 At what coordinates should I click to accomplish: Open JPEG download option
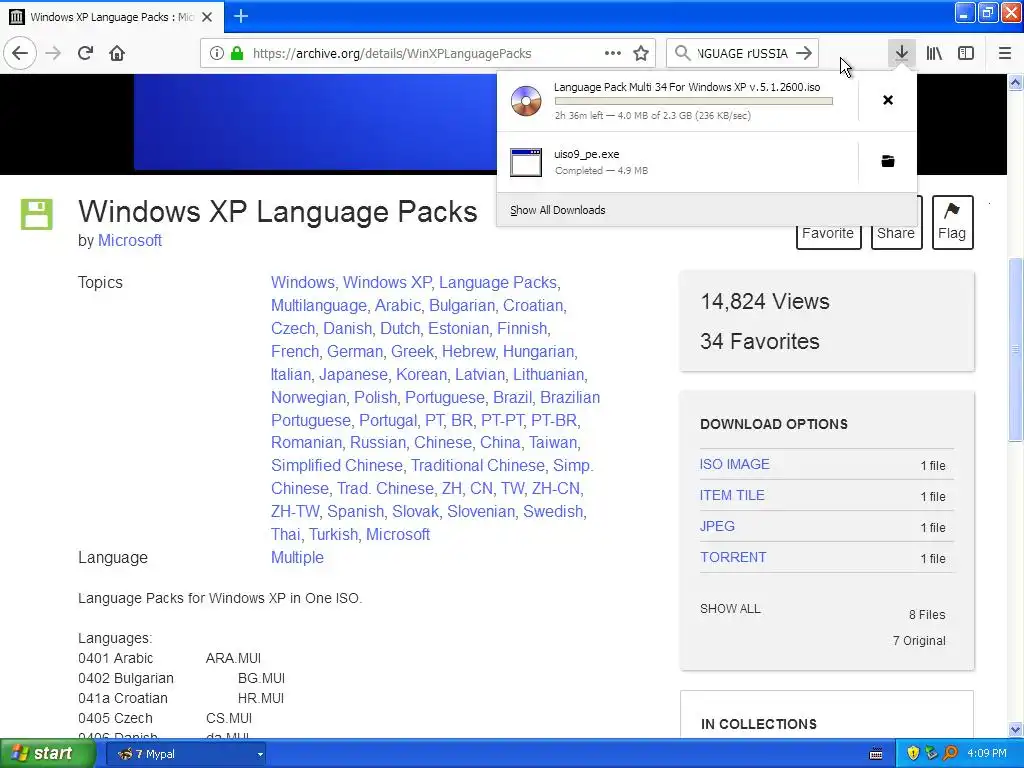(717, 526)
